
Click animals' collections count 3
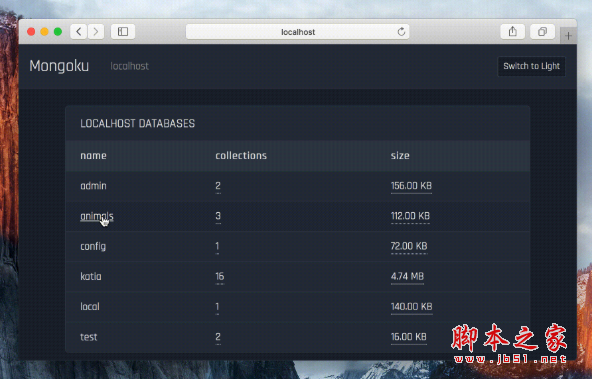tap(218, 216)
